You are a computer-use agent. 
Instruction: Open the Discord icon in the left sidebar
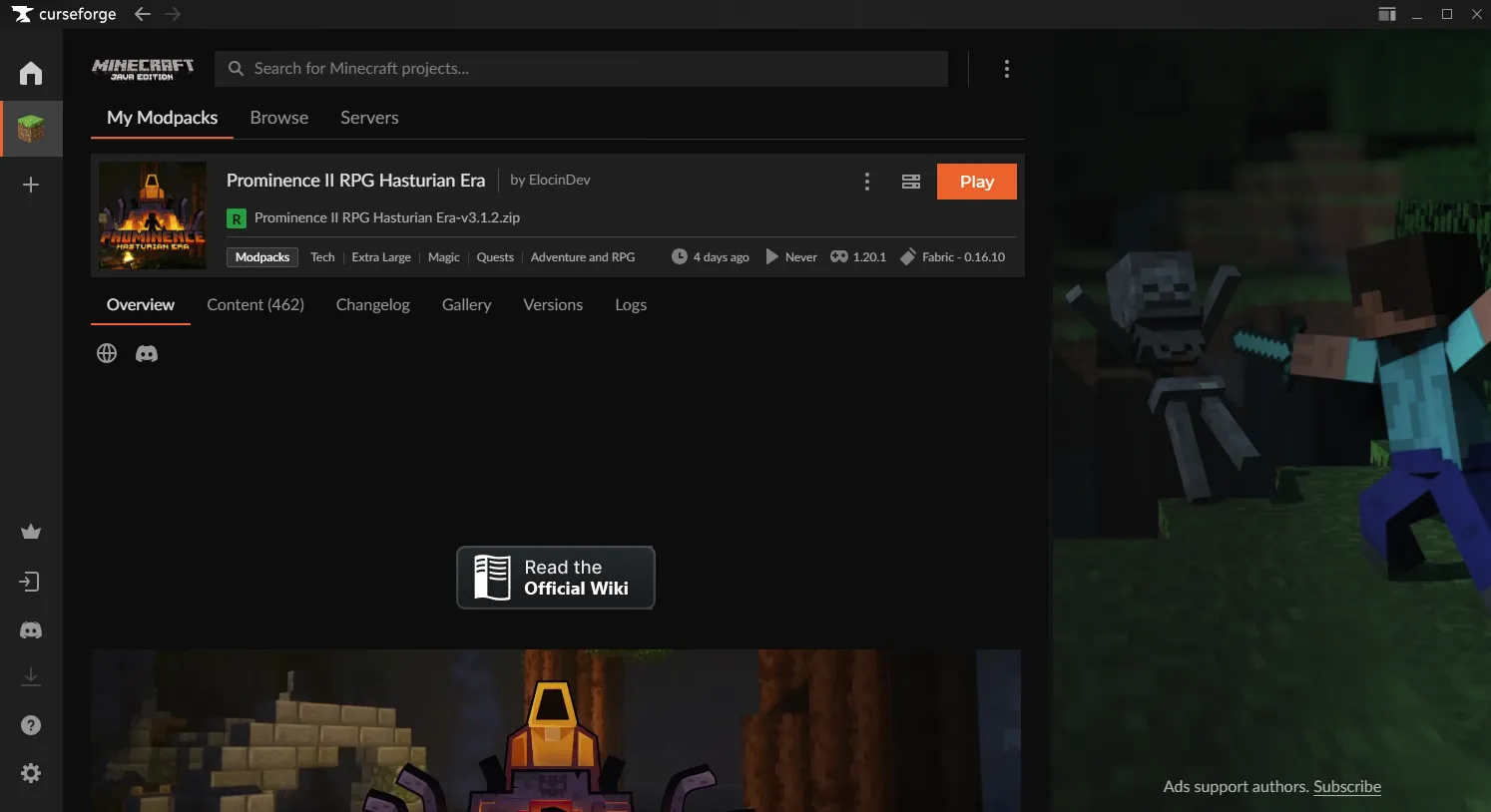tap(30, 629)
